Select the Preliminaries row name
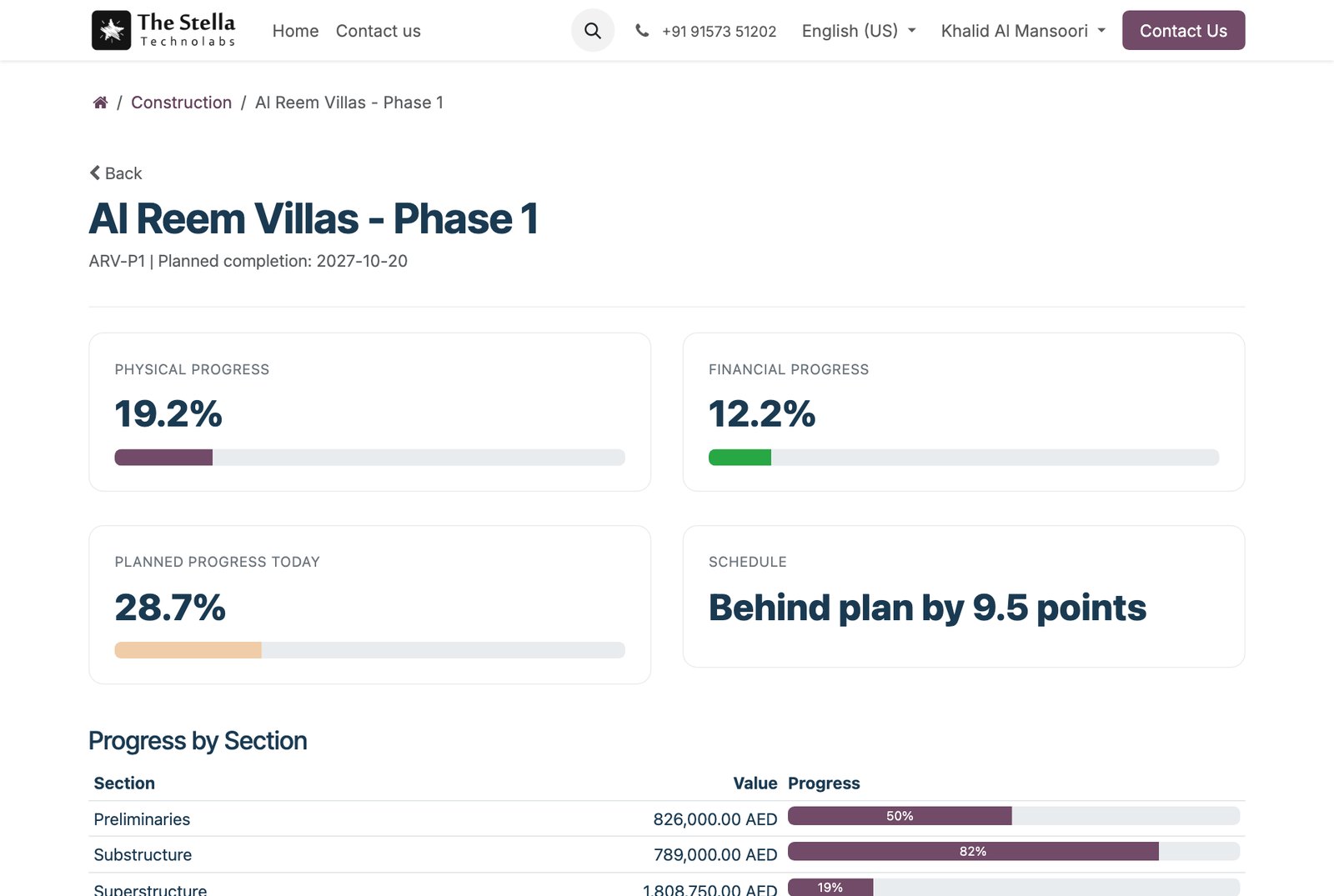Viewport: 1334px width, 896px height. pos(142,819)
